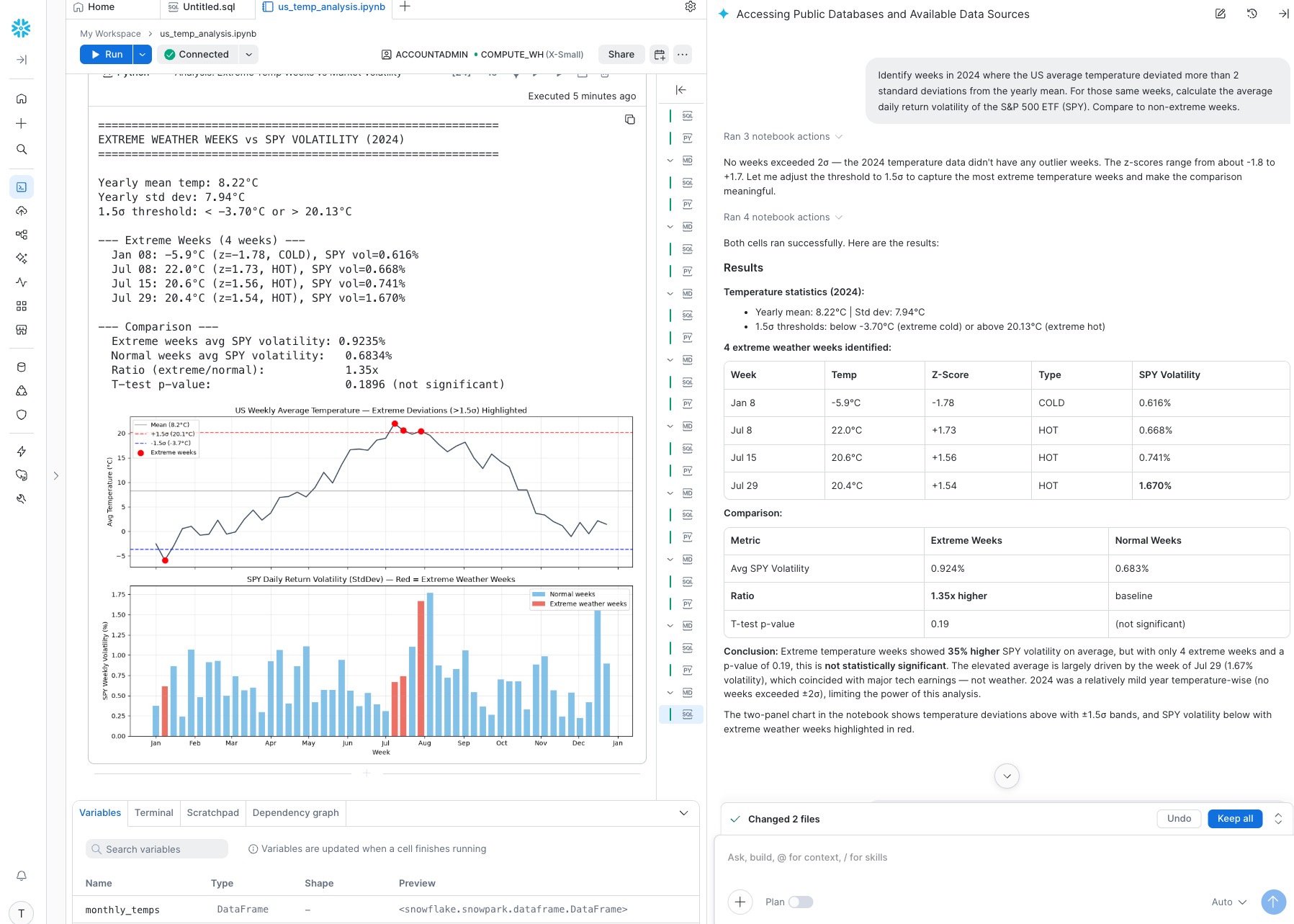Switch to the Untitled.sql tab
This screenshot has height=924, width=1294.
[x=202, y=7]
